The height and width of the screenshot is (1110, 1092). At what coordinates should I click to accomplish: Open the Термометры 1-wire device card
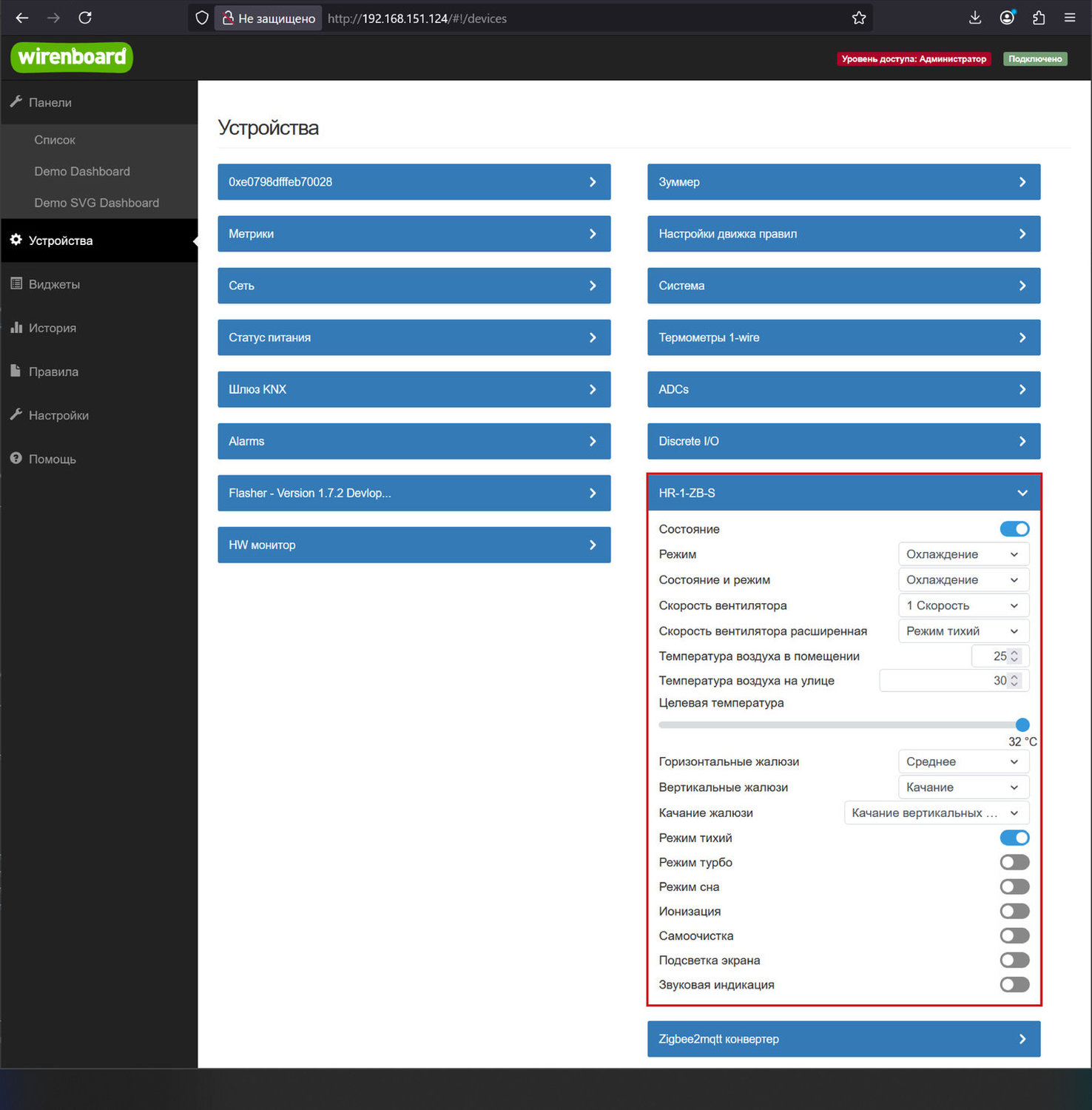tap(843, 337)
